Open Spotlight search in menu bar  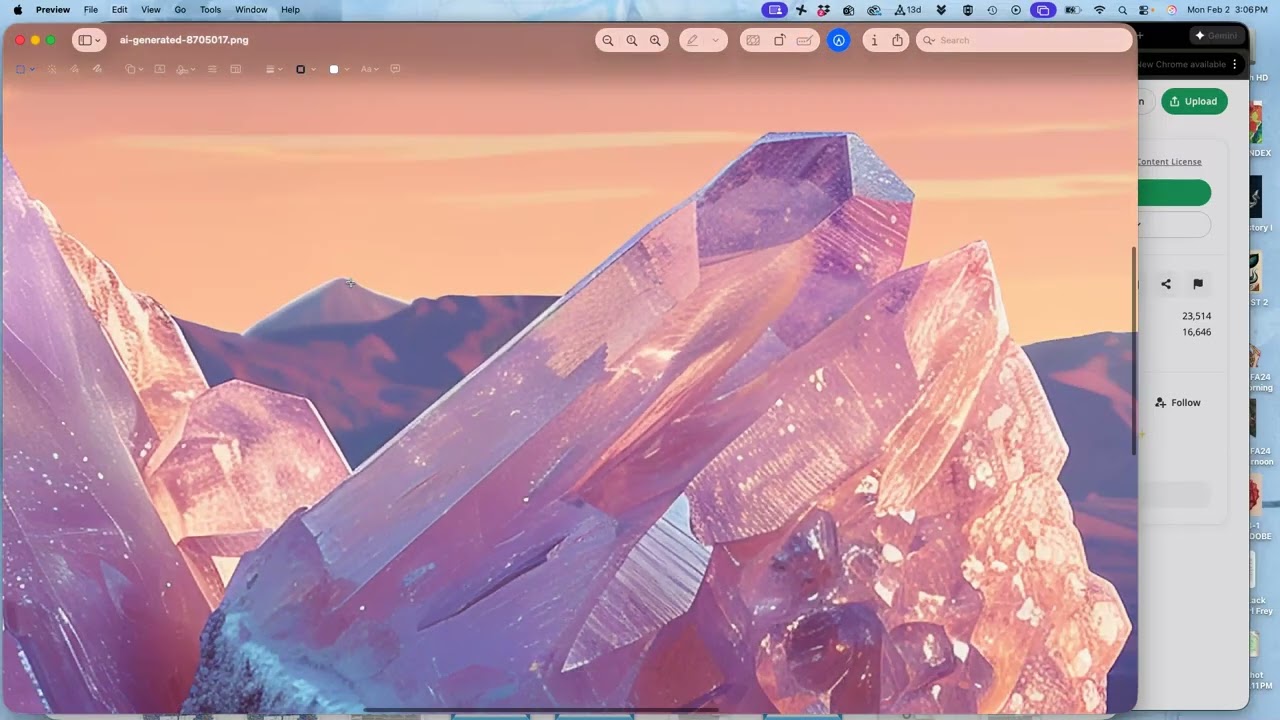click(x=1123, y=10)
